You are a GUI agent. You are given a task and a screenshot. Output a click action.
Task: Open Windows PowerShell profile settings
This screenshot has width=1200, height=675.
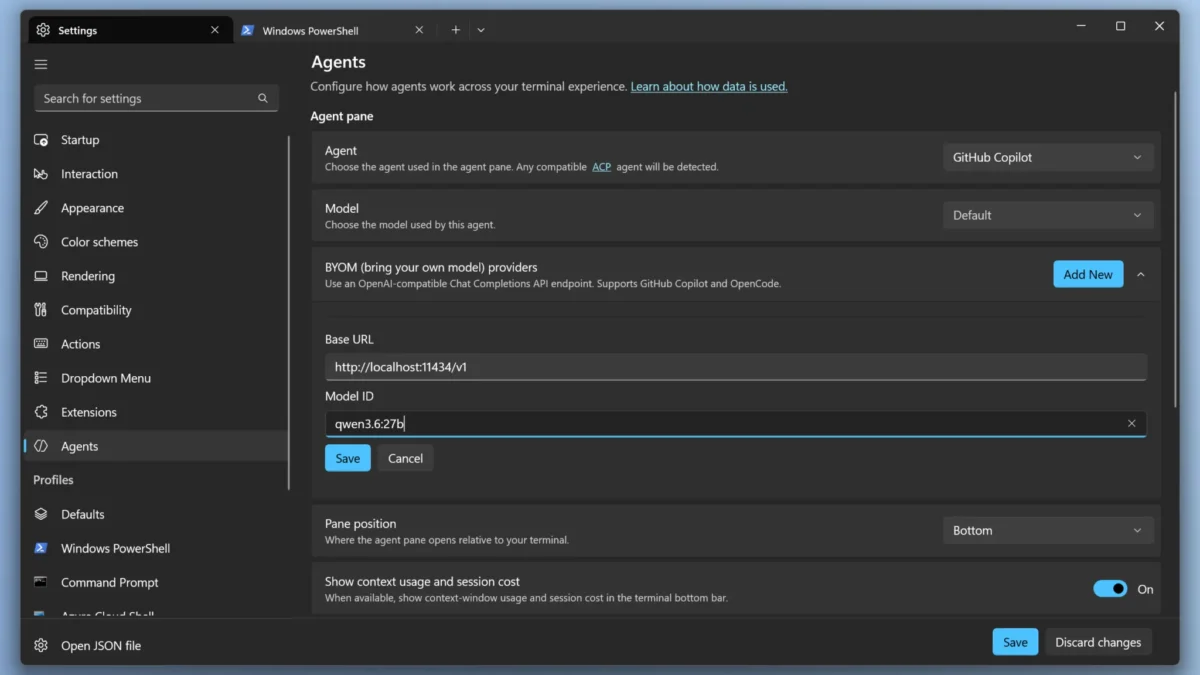coord(156,548)
